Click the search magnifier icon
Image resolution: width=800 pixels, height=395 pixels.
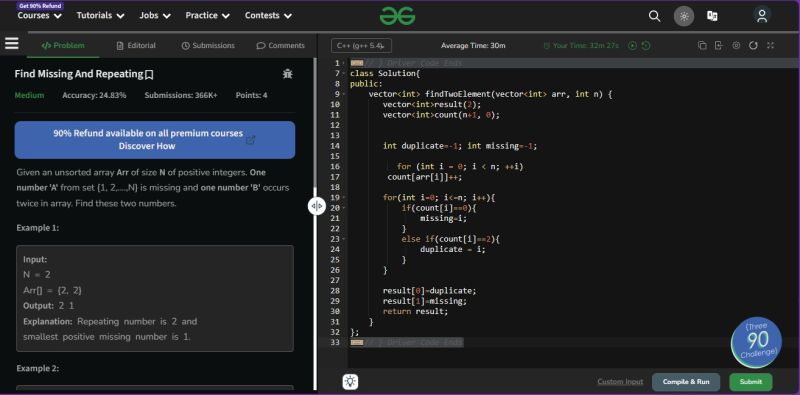(x=654, y=16)
